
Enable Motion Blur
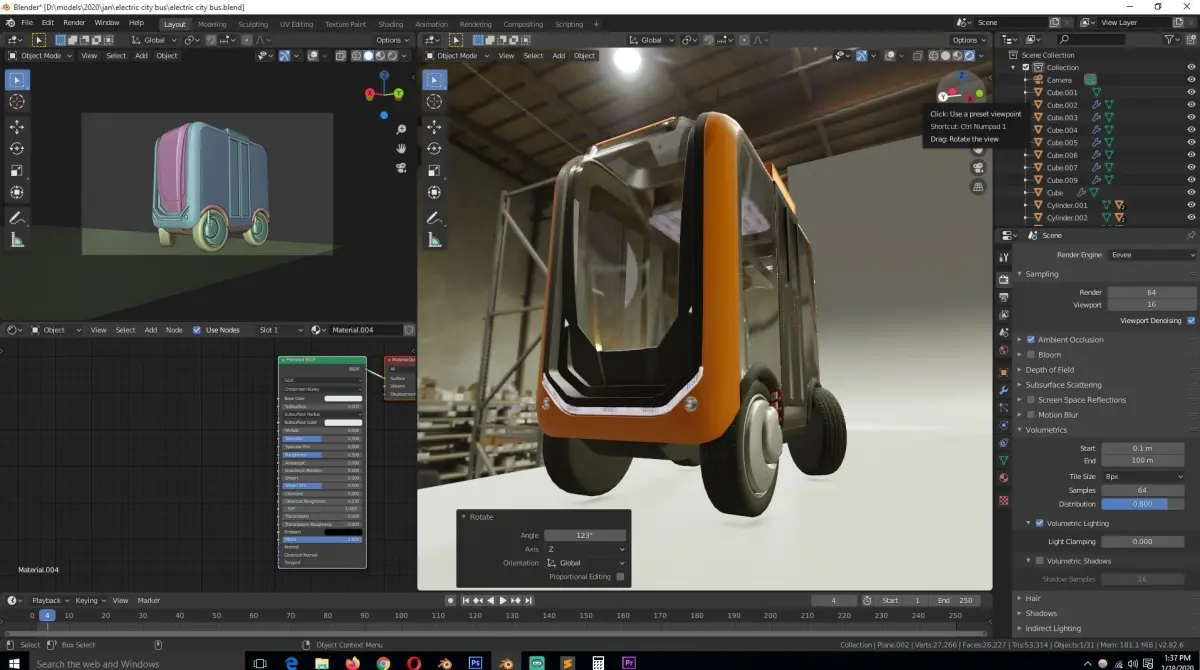click(1031, 414)
